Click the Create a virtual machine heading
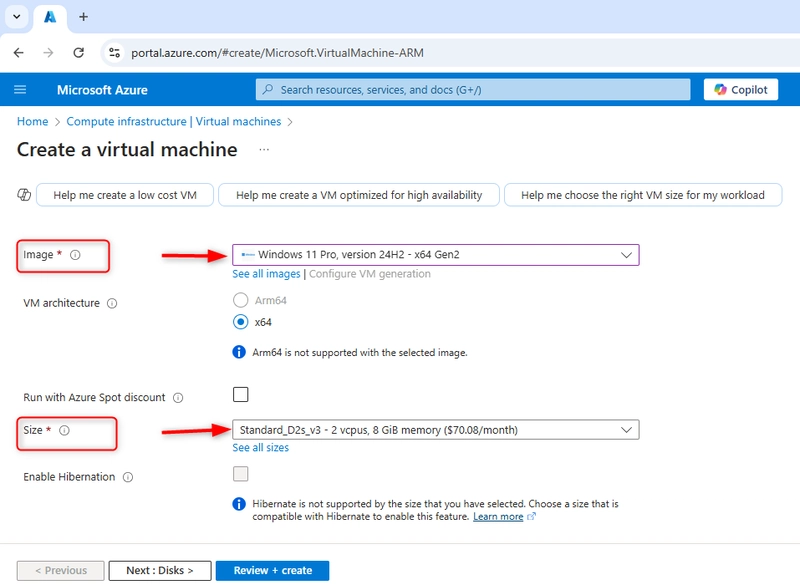The image size is (800, 585). click(127, 149)
